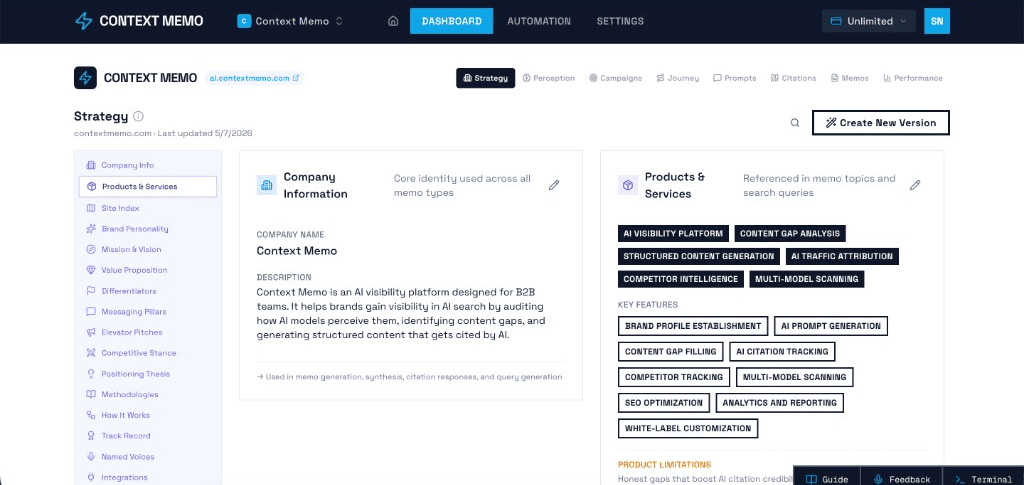Open the Terminal button at bottom
This screenshot has width=1024, height=485.
[984, 478]
